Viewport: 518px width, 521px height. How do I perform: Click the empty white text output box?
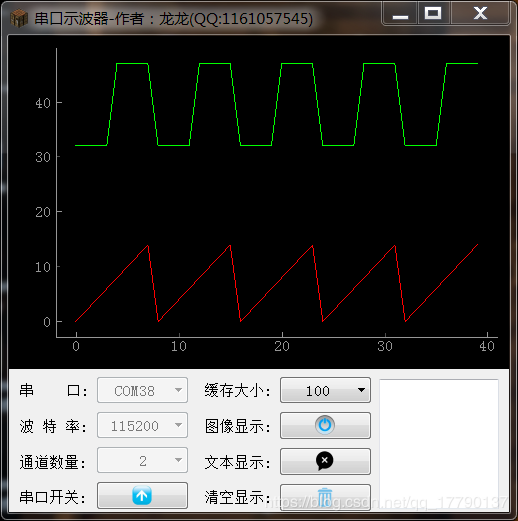click(x=439, y=444)
